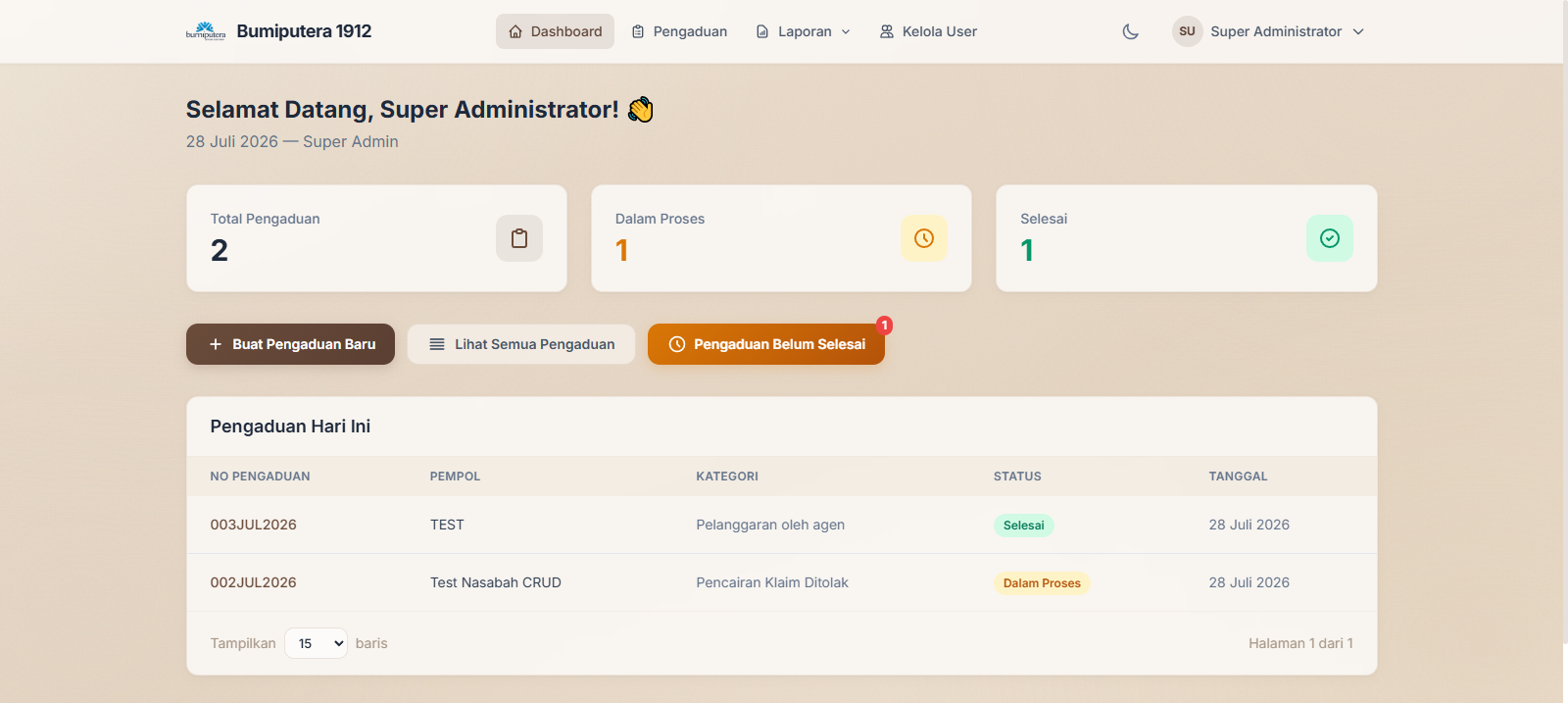Click the Dalam Proses status badge in table
1568x703 pixels.
(1042, 583)
